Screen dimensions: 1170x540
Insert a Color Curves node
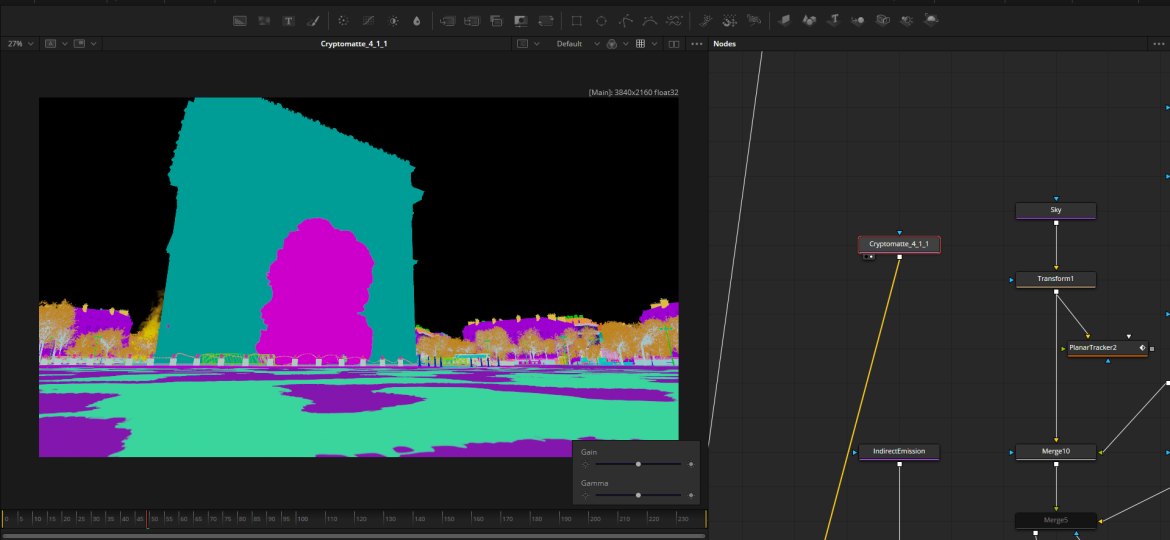(x=368, y=21)
